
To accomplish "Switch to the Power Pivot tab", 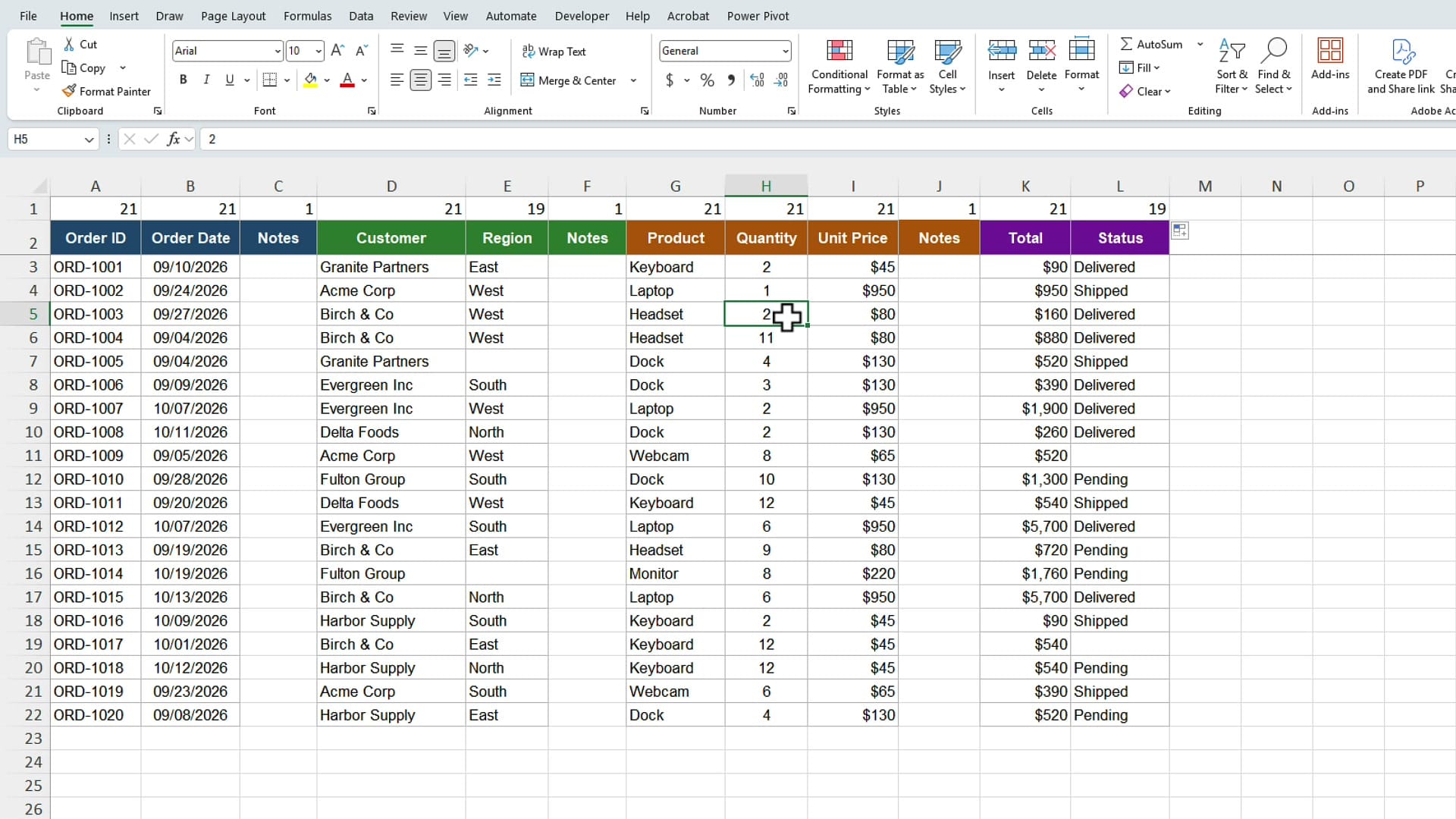I will pos(758,16).
